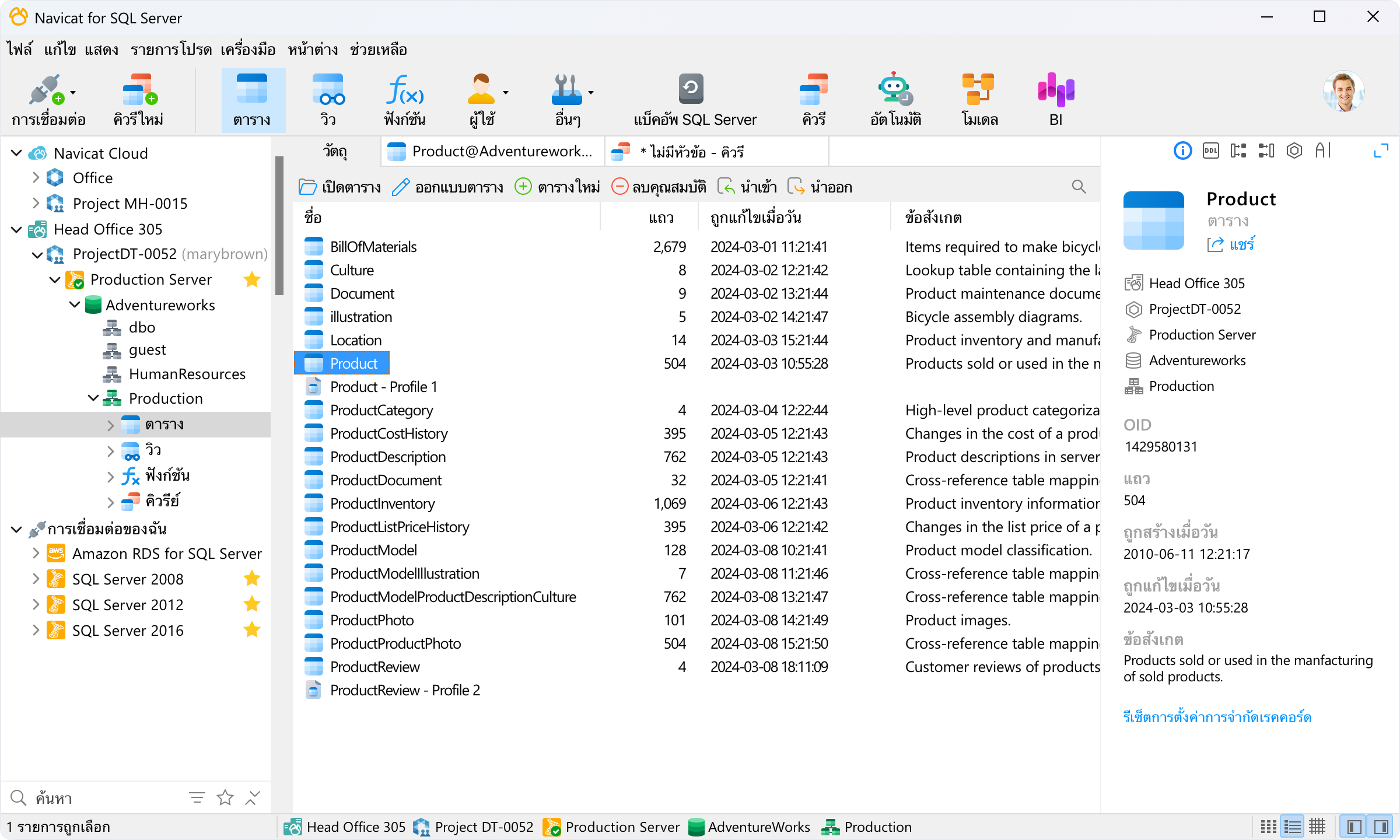
Task: Open the Function (ฟังก์ชัน) toolbar icon
Action: pos(404,99)
